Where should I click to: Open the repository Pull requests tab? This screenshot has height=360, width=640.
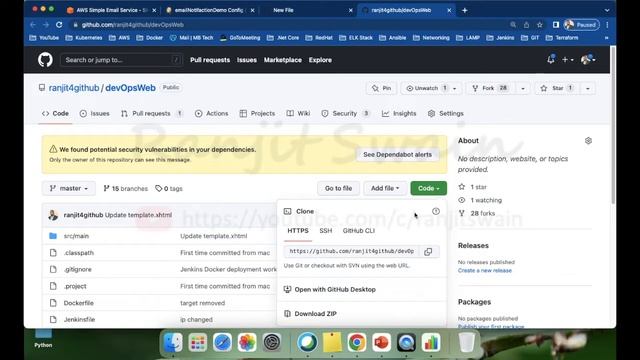[151, 113]
